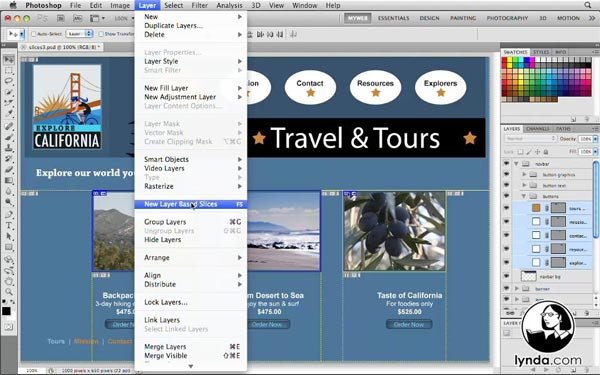Choose Merge Layers from the menu
This screenshot has width=600, height=375.
pyautogui.click(x=191, y=347)
